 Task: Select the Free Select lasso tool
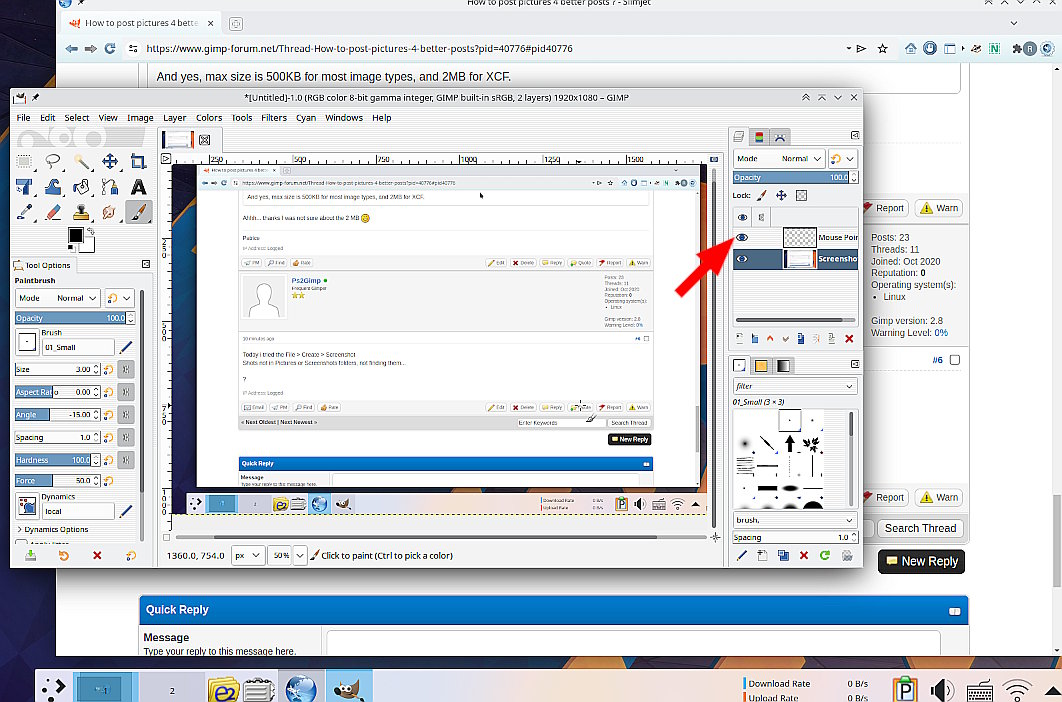[x=53, y=161]
